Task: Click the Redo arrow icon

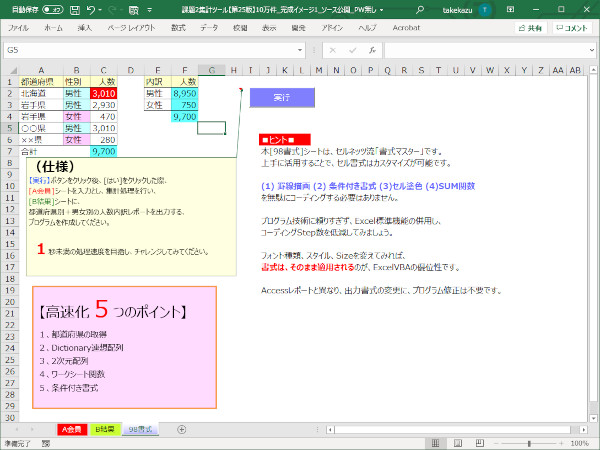Action: 112,10
